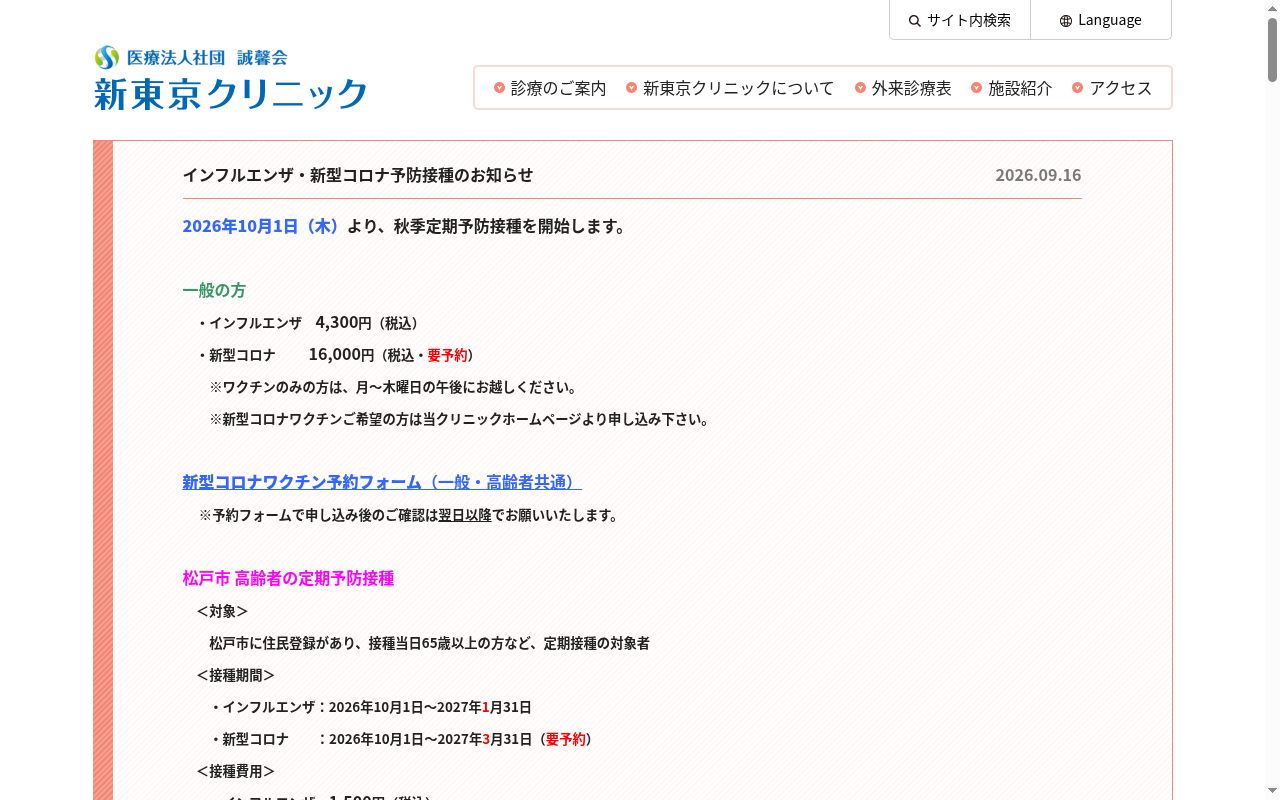1280x800 pixels.
Task: Click arrow icon before 診療のご案内
Action: 499,88
